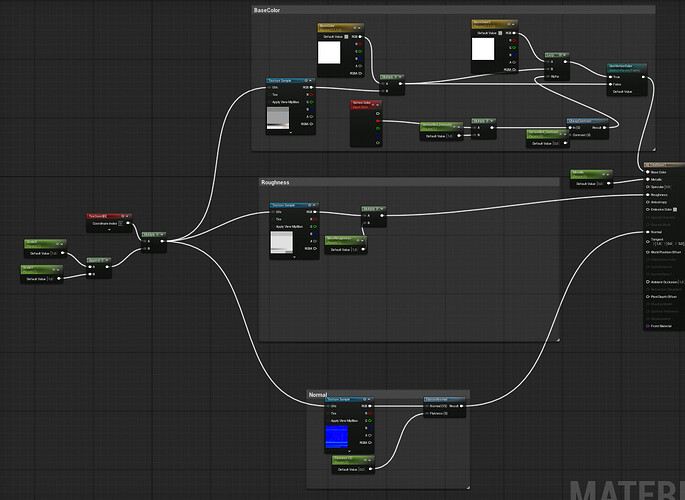Click the Metallic input pin on the material output
Viewport: 685px width, 500px height.
647,179
